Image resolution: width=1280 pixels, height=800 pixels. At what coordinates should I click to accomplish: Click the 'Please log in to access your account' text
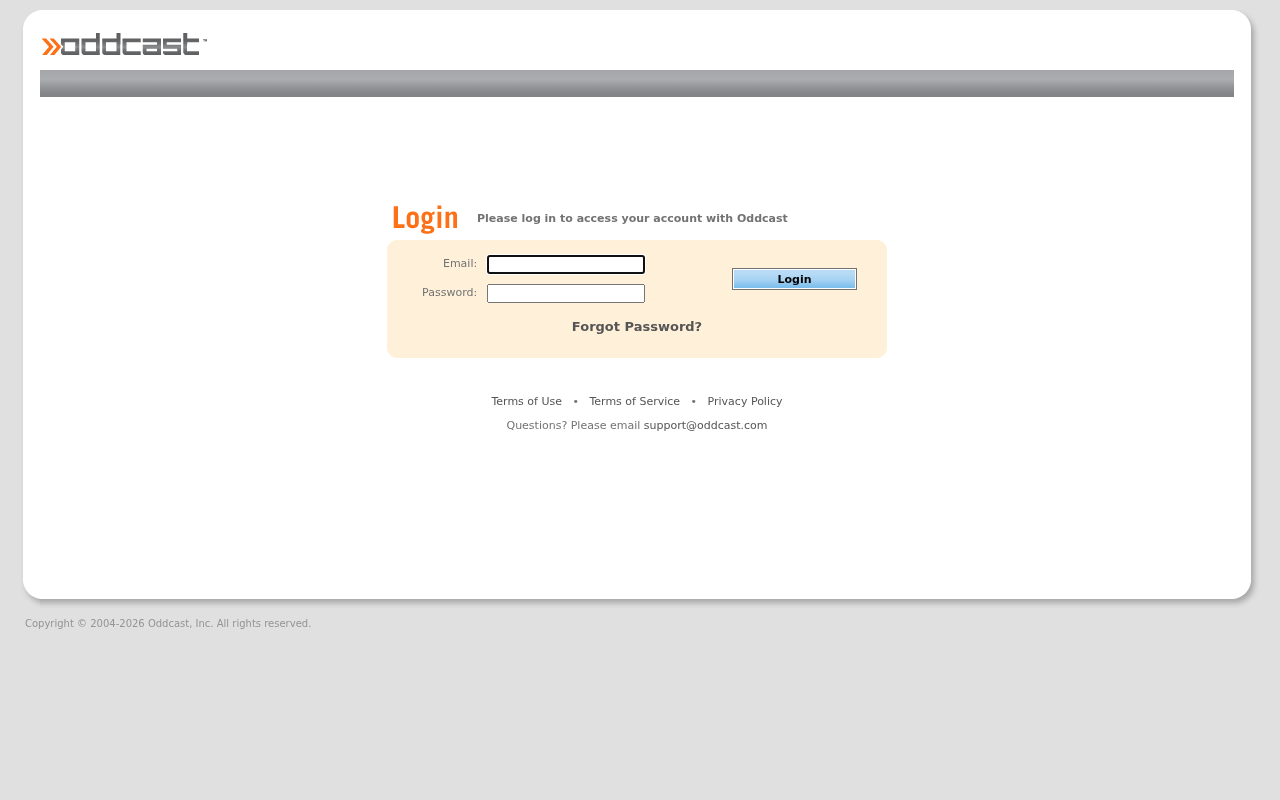pyautogui.click(x=632, y=219)
